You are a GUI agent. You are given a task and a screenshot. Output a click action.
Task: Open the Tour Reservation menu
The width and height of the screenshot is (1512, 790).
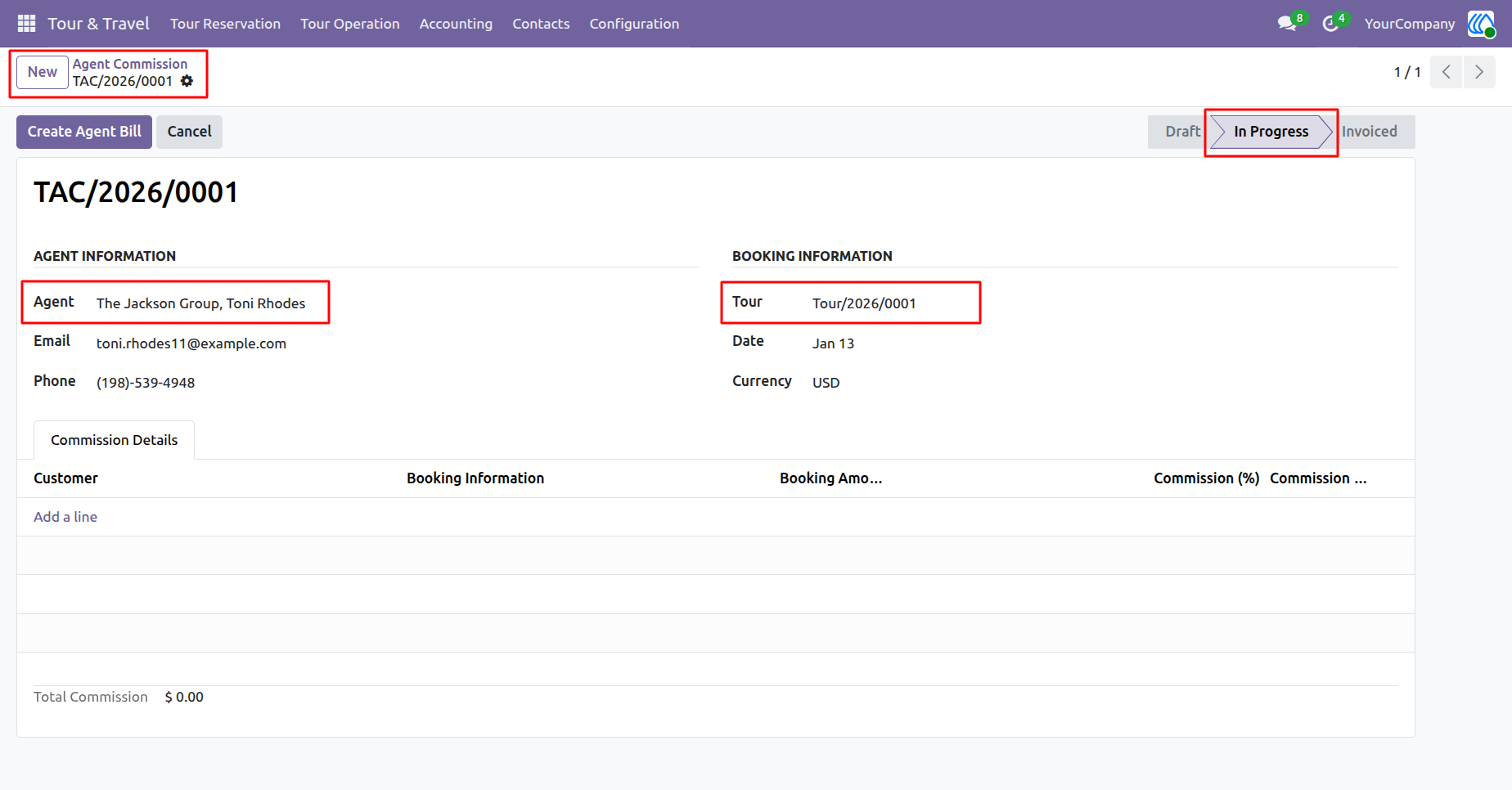coord(225,24)
